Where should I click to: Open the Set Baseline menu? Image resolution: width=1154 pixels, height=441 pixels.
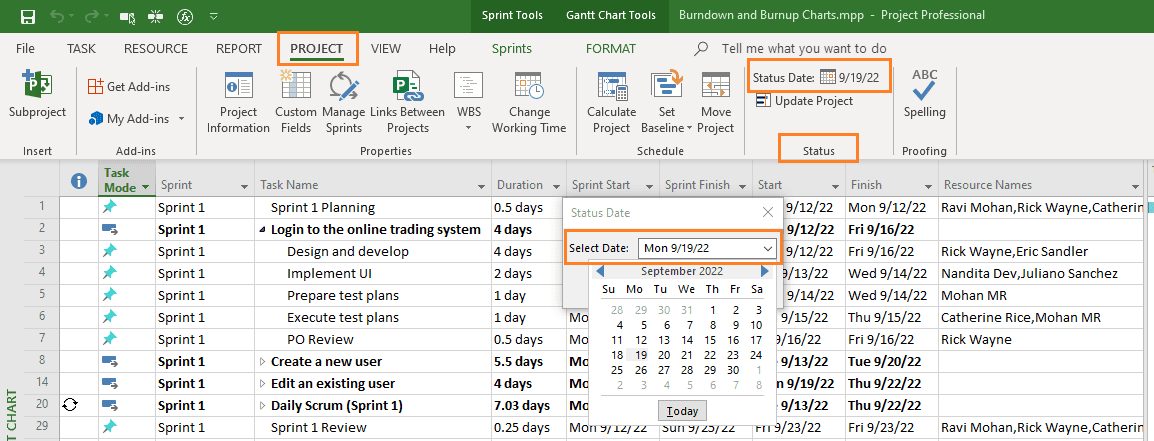[x=667, y=102]
